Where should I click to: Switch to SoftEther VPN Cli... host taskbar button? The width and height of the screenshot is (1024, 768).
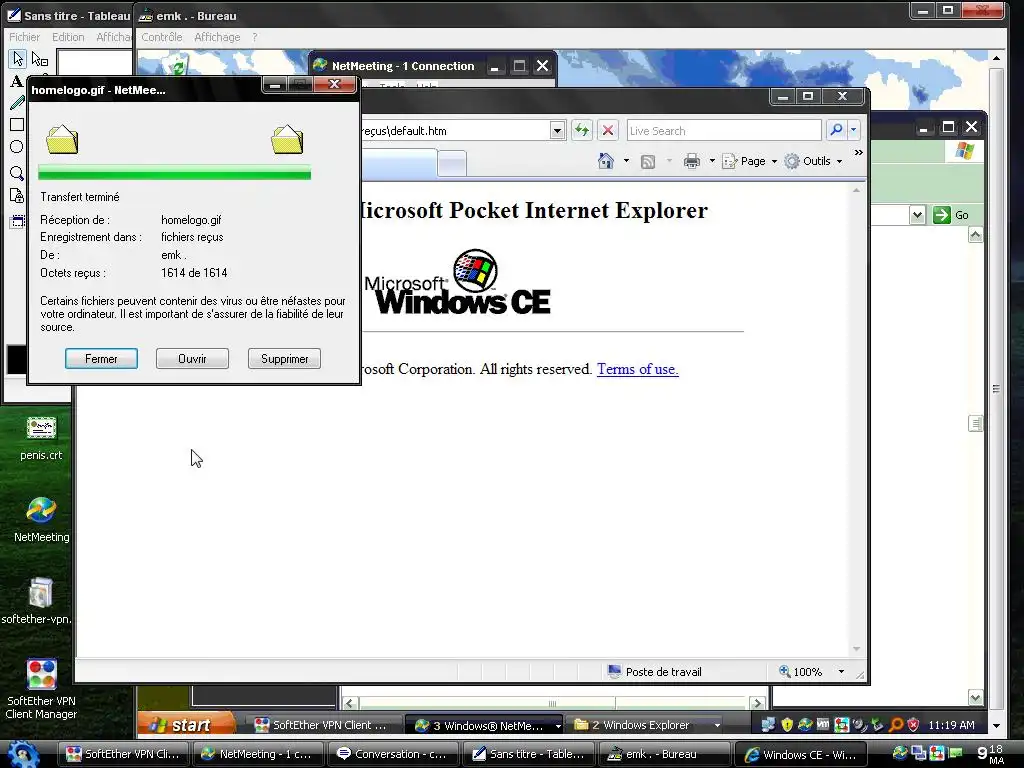pyautogui.click(x=124, y=754)
